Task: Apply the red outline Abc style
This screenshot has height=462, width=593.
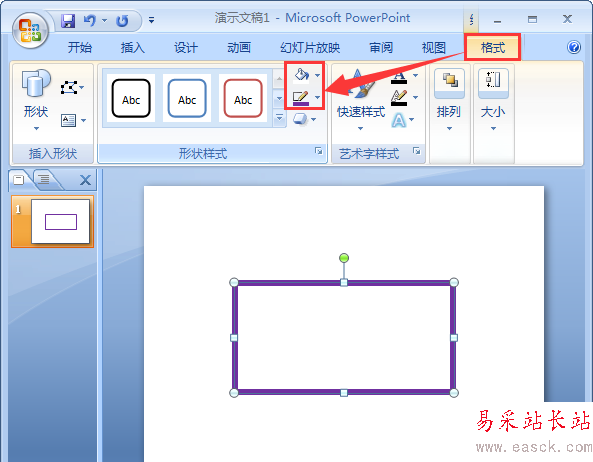Action: pos(243,98)
